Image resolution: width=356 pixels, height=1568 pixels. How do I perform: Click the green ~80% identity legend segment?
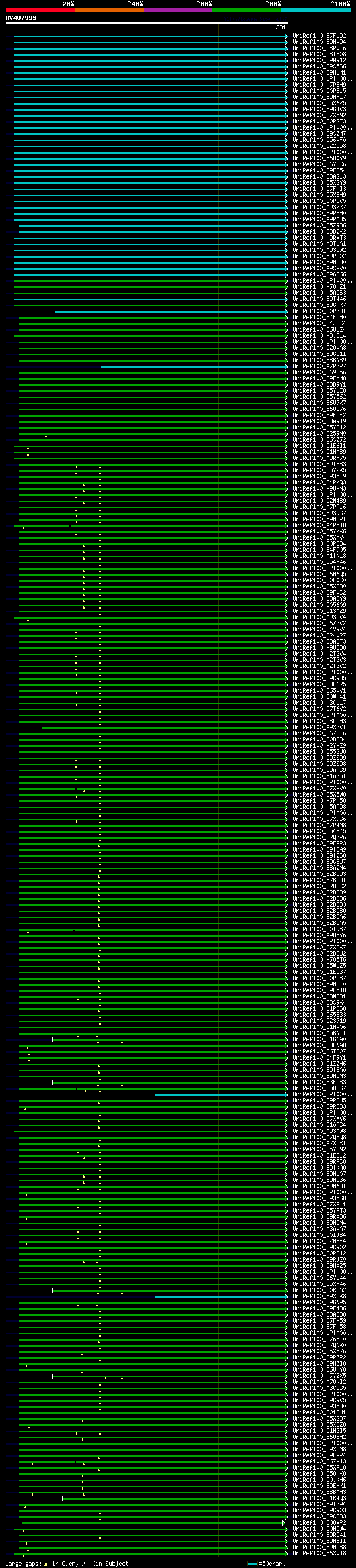pos(247,10)
